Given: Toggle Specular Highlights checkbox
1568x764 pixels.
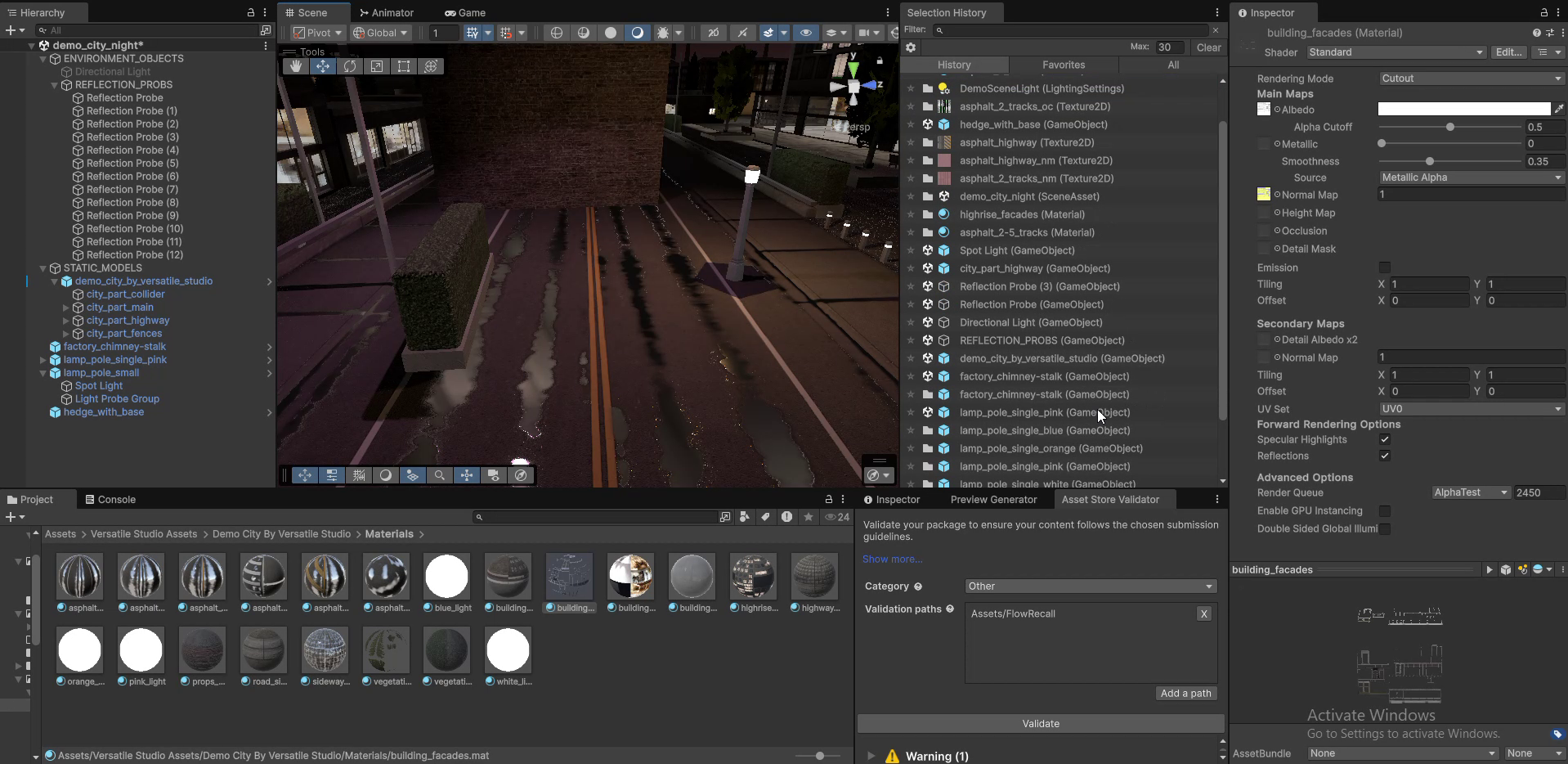Looking at the screenshot, I should click(x=1385, y=439).
